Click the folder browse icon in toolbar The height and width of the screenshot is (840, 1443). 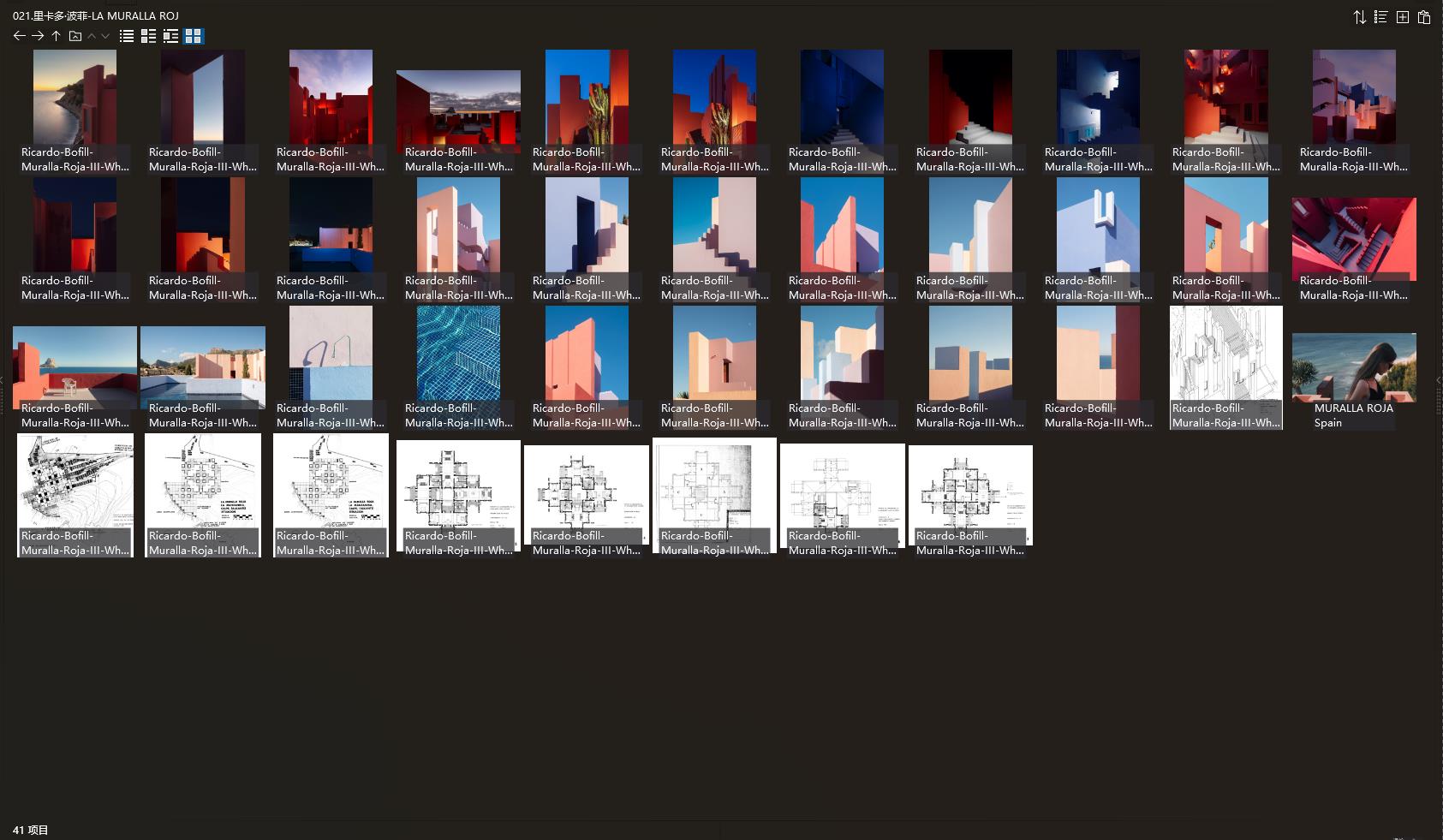click(x=75, y=36)
